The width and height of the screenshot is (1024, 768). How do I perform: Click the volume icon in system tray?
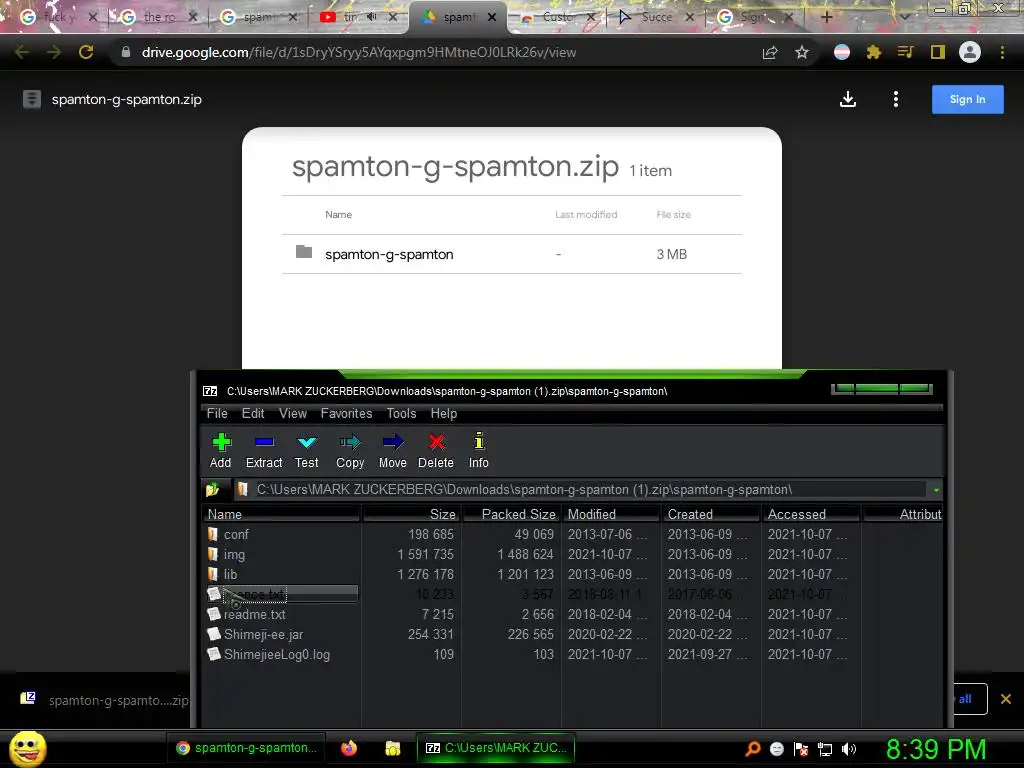pos(849,749)
